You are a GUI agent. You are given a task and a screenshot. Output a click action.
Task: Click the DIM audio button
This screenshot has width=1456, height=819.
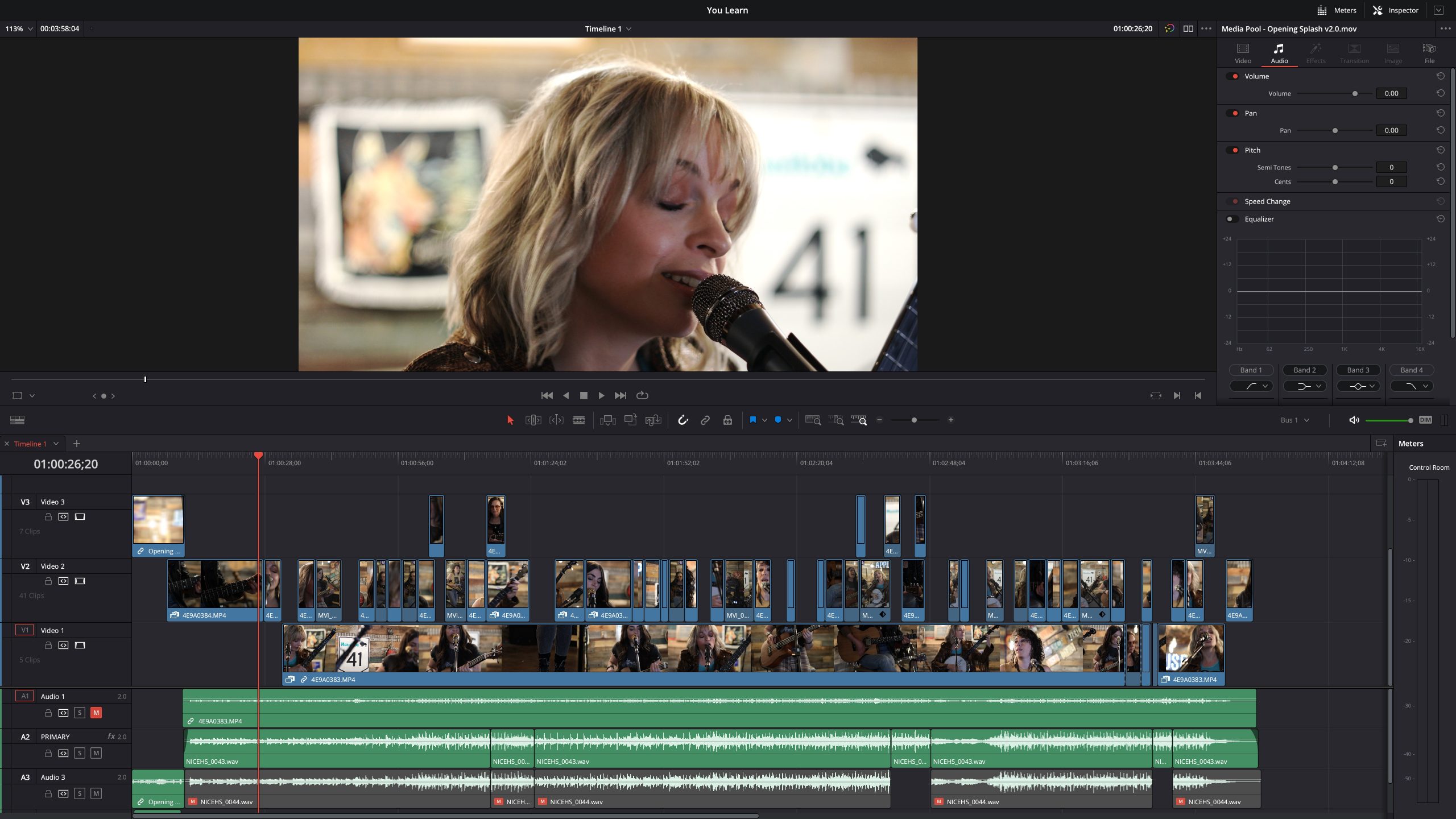(1425, 420)
